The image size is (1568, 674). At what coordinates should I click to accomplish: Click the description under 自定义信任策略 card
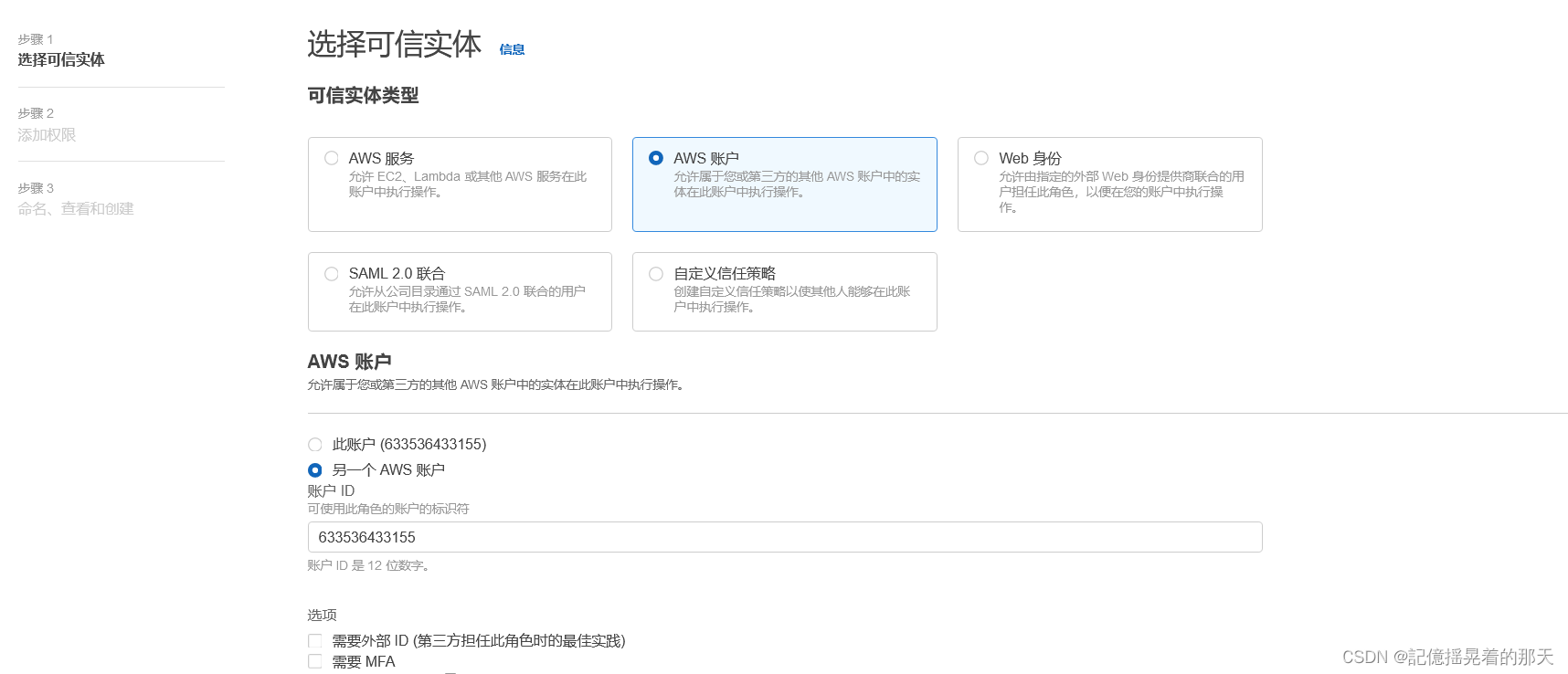coord(792,300)
